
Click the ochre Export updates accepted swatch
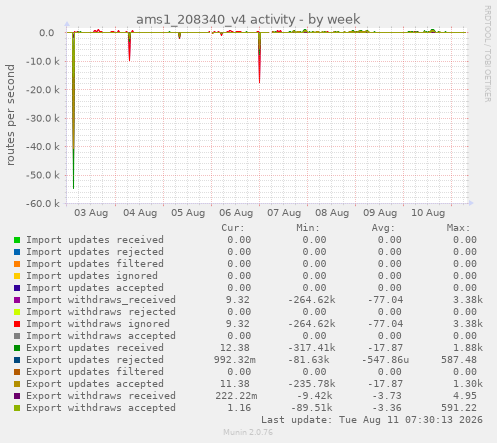click(17, 384)
